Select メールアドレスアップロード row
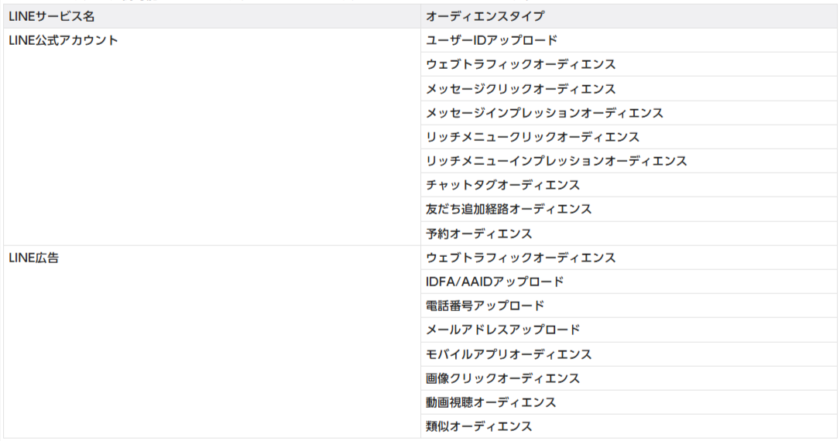840x441 pixels. (503, 330)
